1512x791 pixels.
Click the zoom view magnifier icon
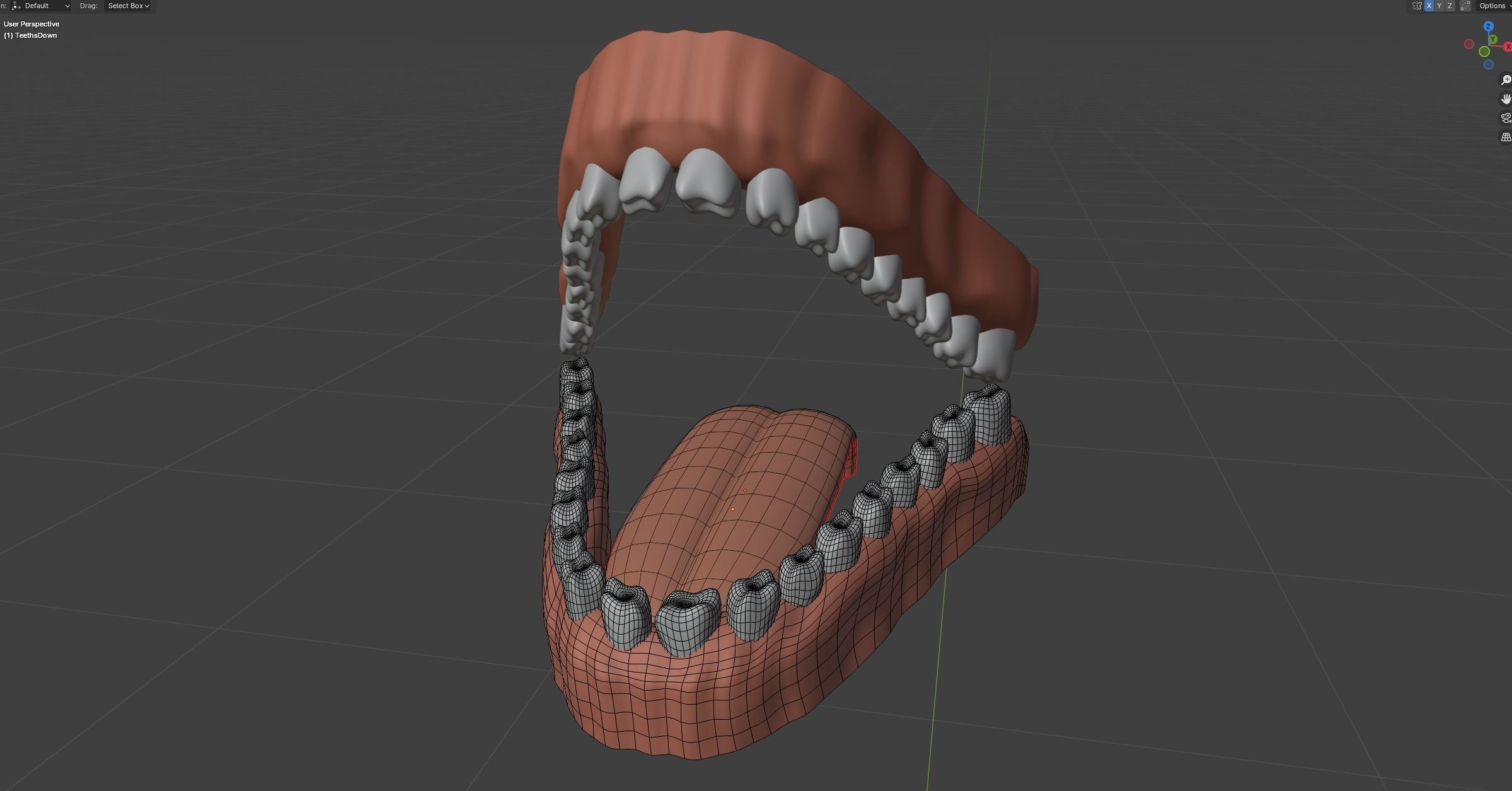pos(1505,80)
